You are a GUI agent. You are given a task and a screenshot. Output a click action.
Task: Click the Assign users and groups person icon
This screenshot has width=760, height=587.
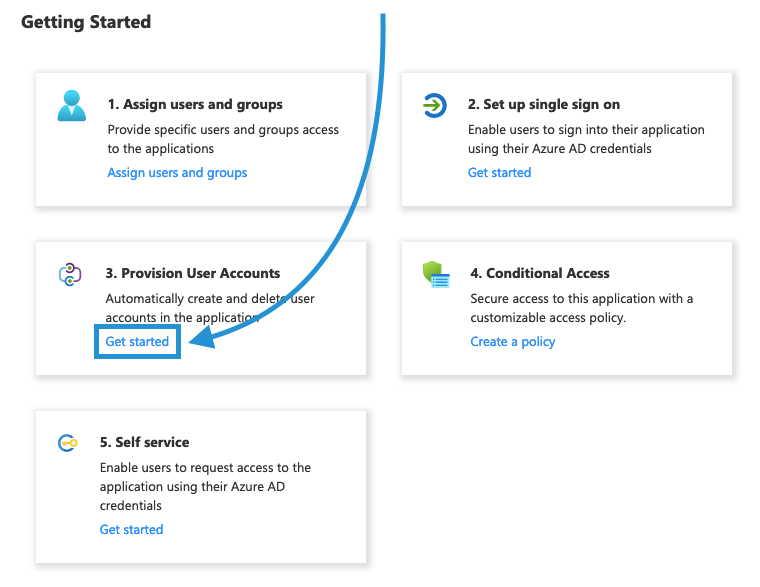72,105
